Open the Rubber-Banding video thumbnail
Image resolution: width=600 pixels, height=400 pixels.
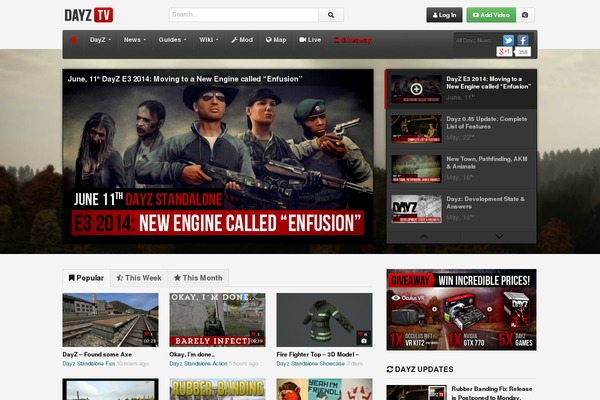(x=217, y=389)
